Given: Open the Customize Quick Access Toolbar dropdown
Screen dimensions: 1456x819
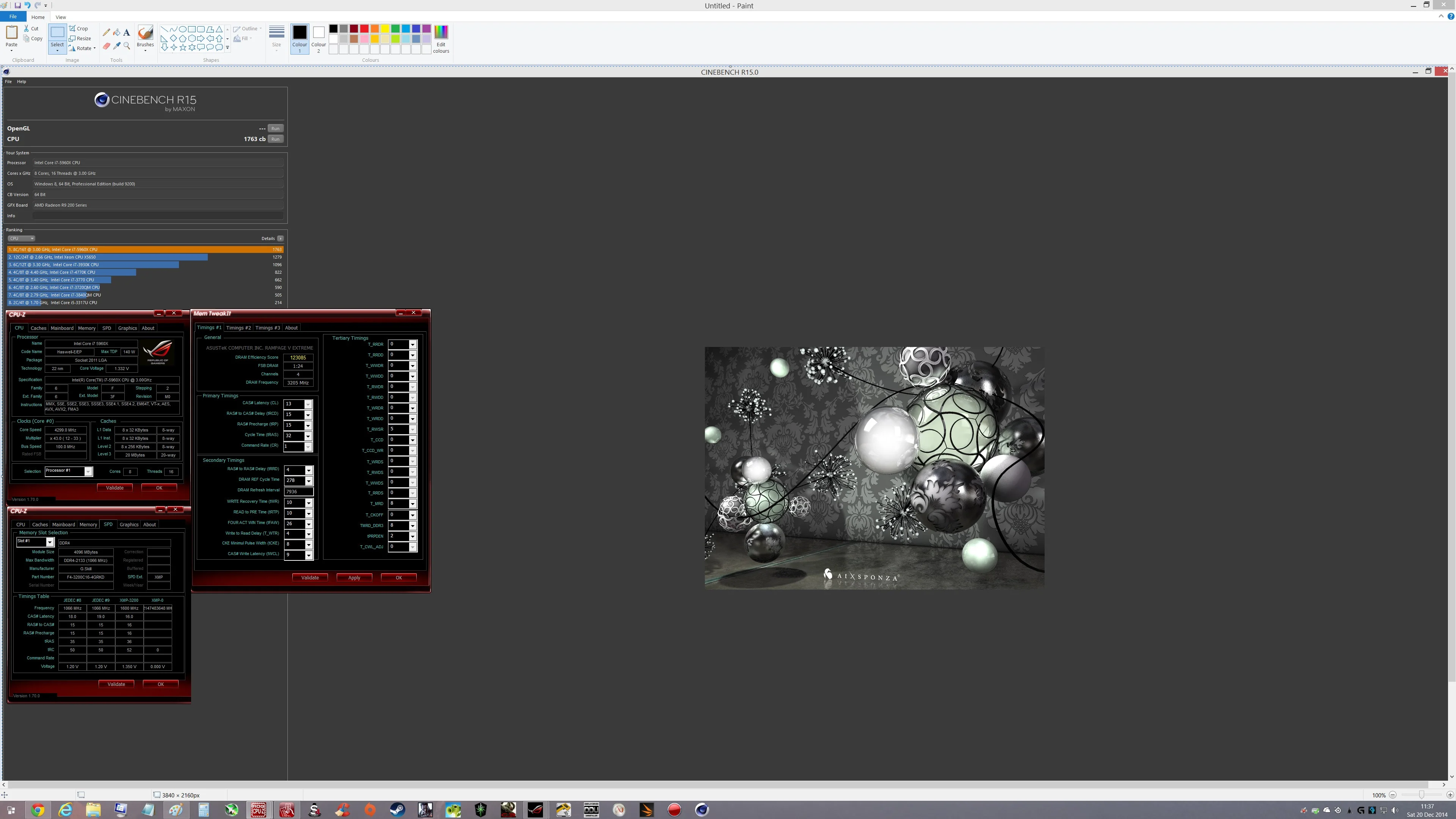Looking at the screenshot, I should (46, 6).
